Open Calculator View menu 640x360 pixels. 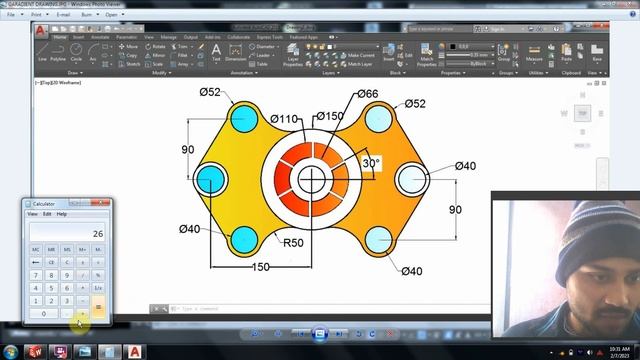pos(32,214)
